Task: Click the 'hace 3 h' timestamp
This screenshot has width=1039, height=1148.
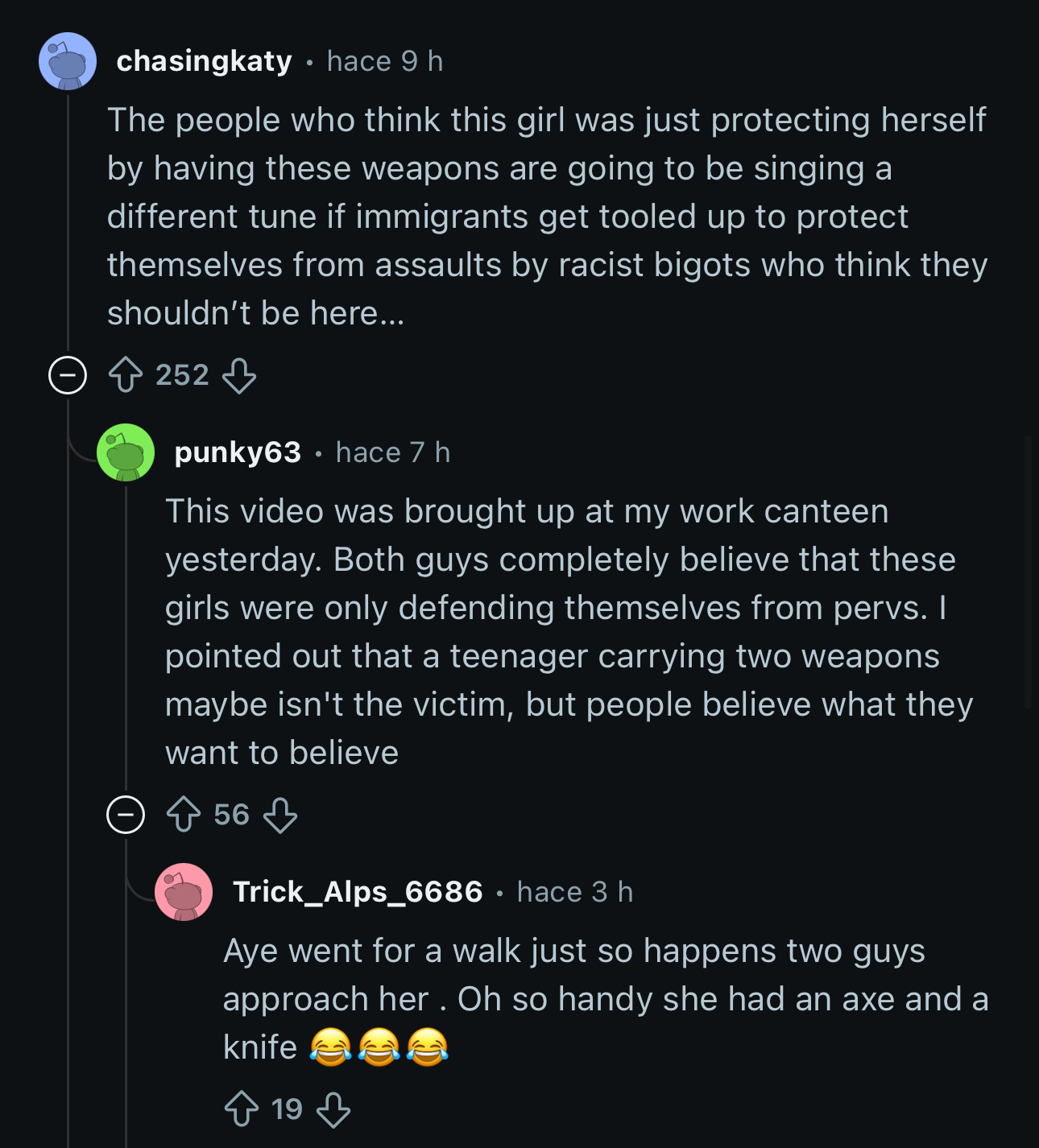Action: tap(575, 892)
